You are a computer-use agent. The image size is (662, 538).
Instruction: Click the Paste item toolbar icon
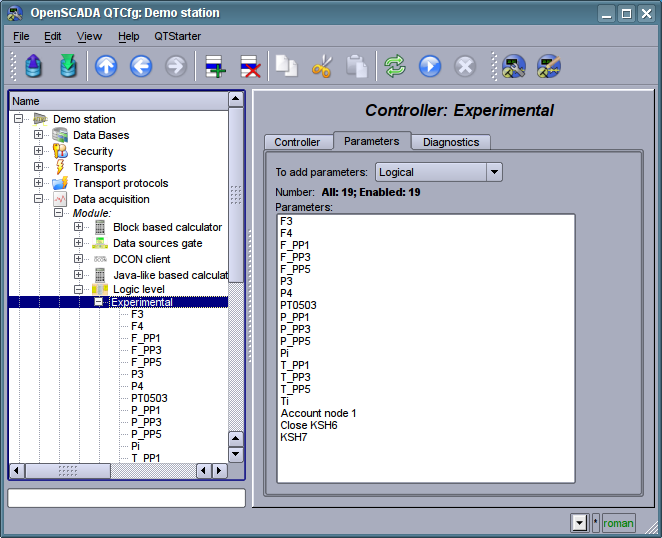tap(357, 66)
